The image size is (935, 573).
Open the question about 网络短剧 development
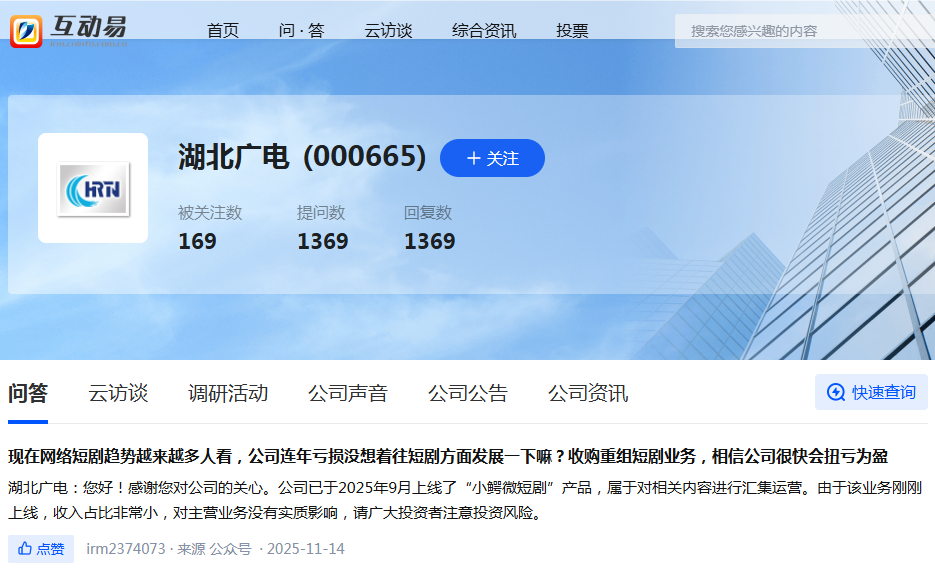pyautogui.click(x=448, y=457)
